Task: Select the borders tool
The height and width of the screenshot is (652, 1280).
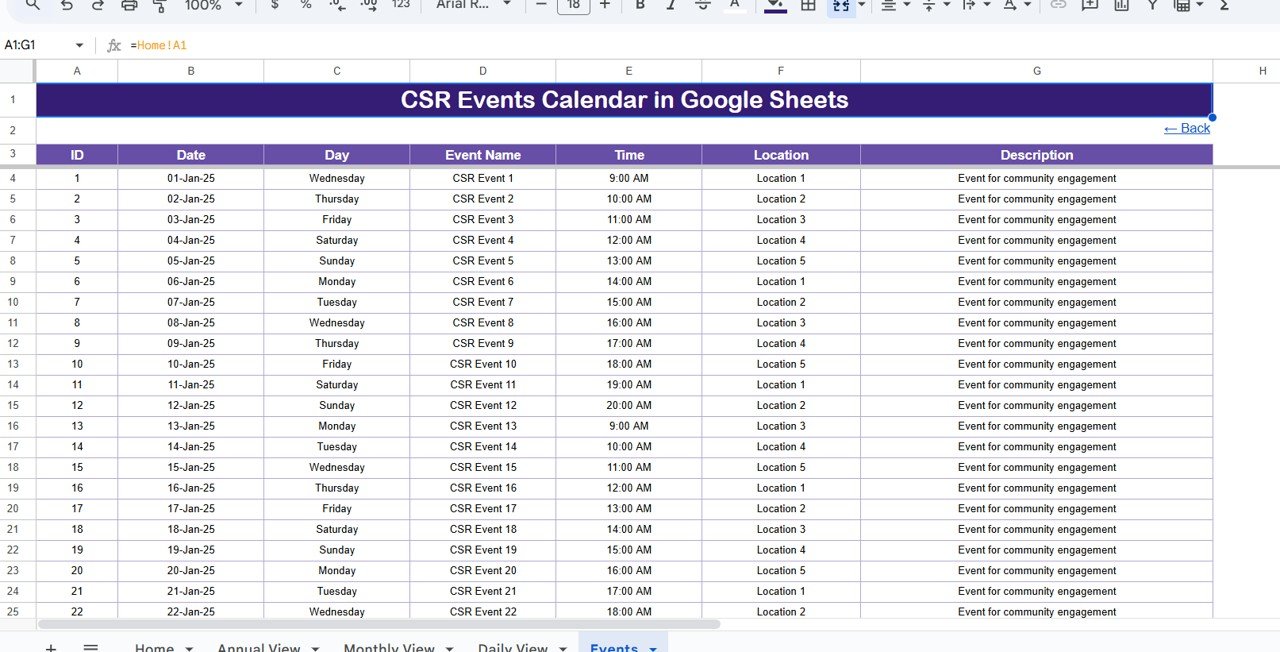Action: [x=807, y=6]
